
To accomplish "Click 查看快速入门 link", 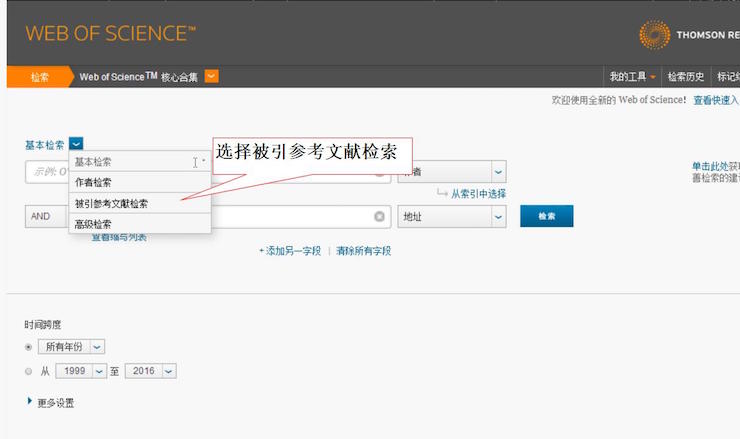I will click(x=716, y=100).
